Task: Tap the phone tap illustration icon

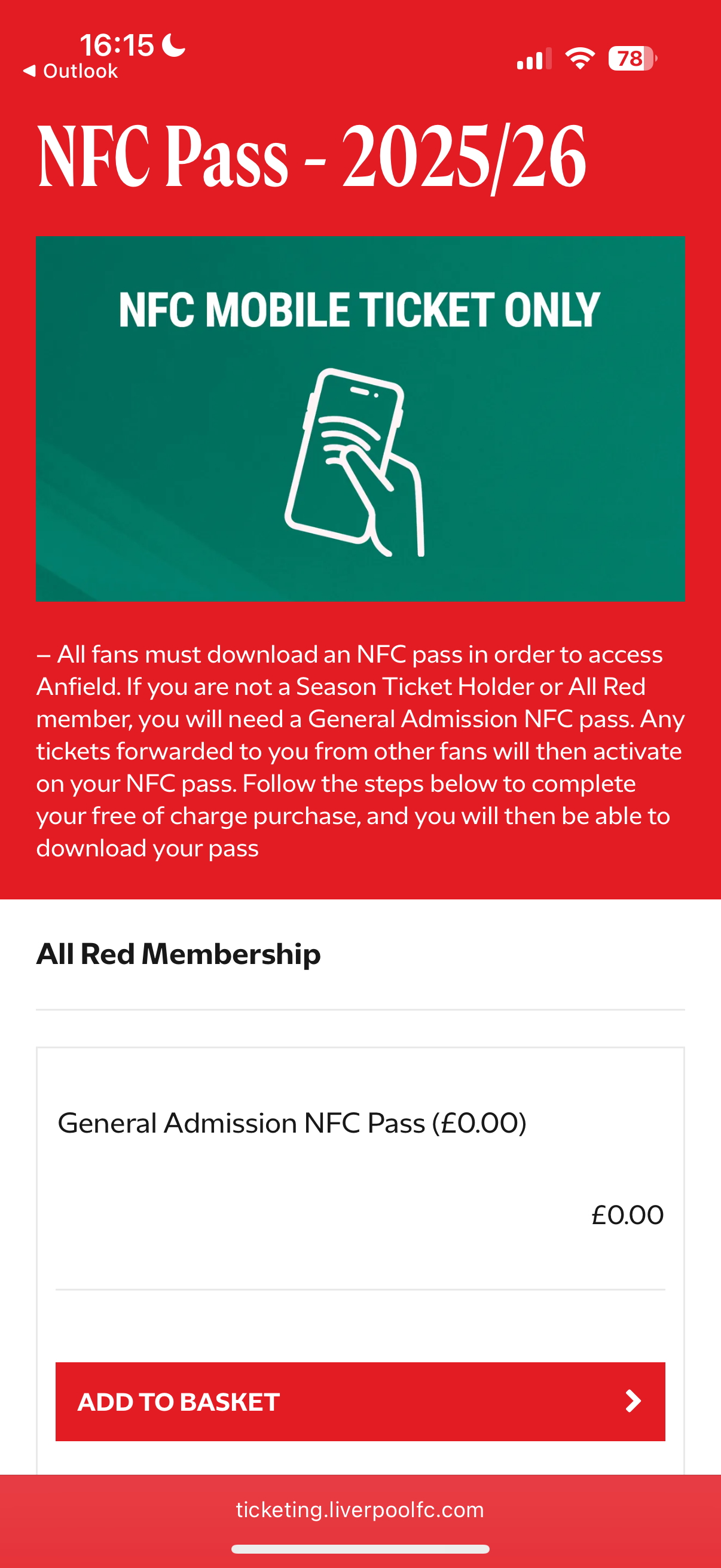Action: click(355, 462)
